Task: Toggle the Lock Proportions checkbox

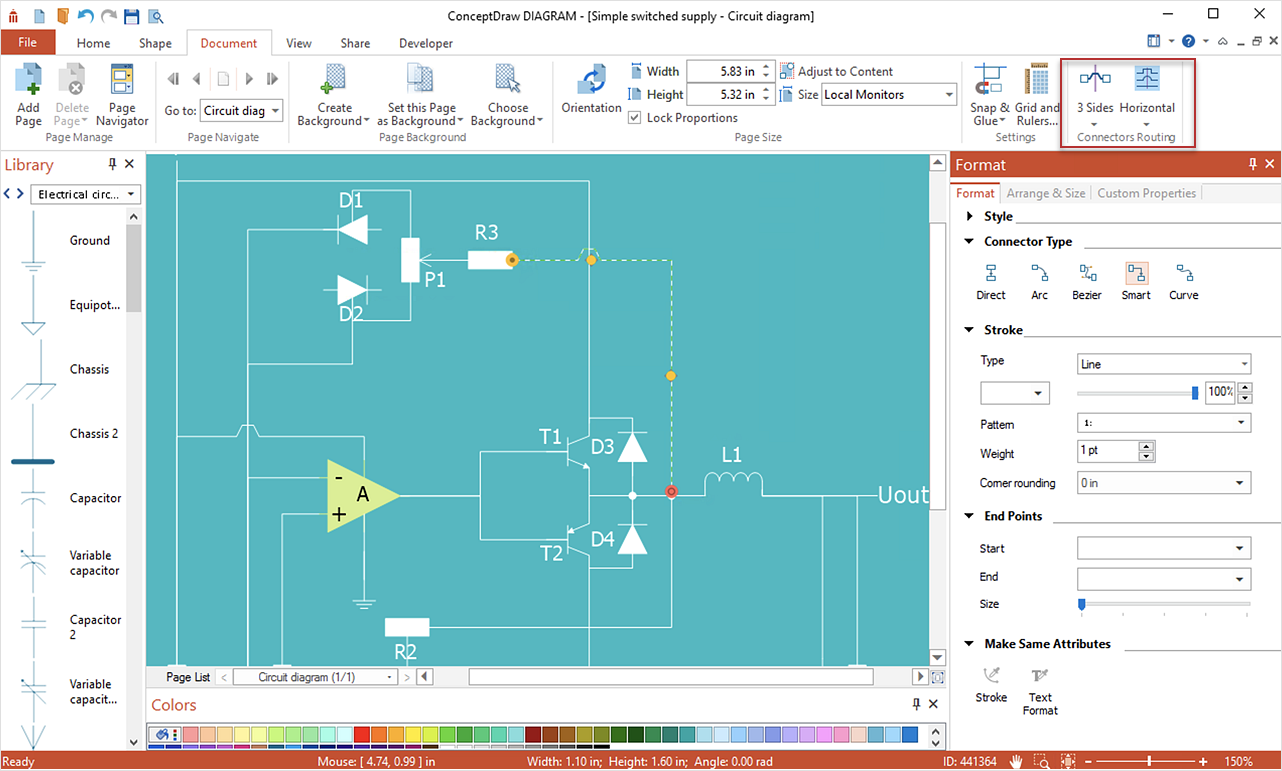Action: click(x=635, y=118)
